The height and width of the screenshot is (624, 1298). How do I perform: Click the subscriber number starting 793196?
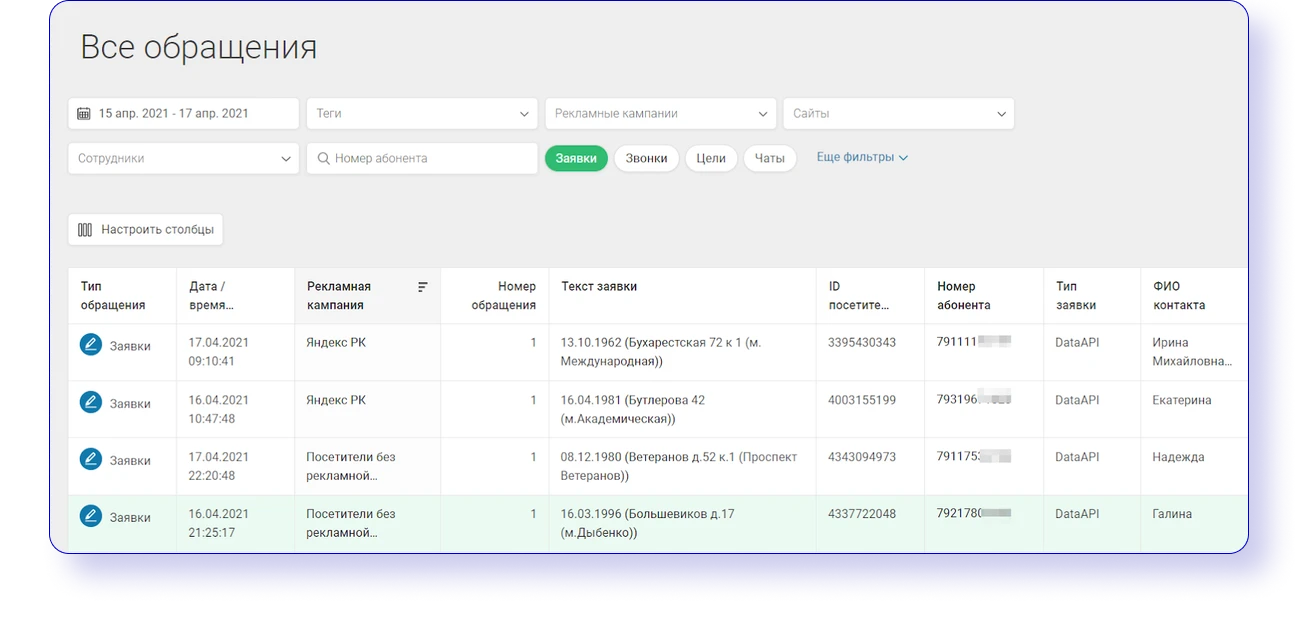tap(974, 400)
